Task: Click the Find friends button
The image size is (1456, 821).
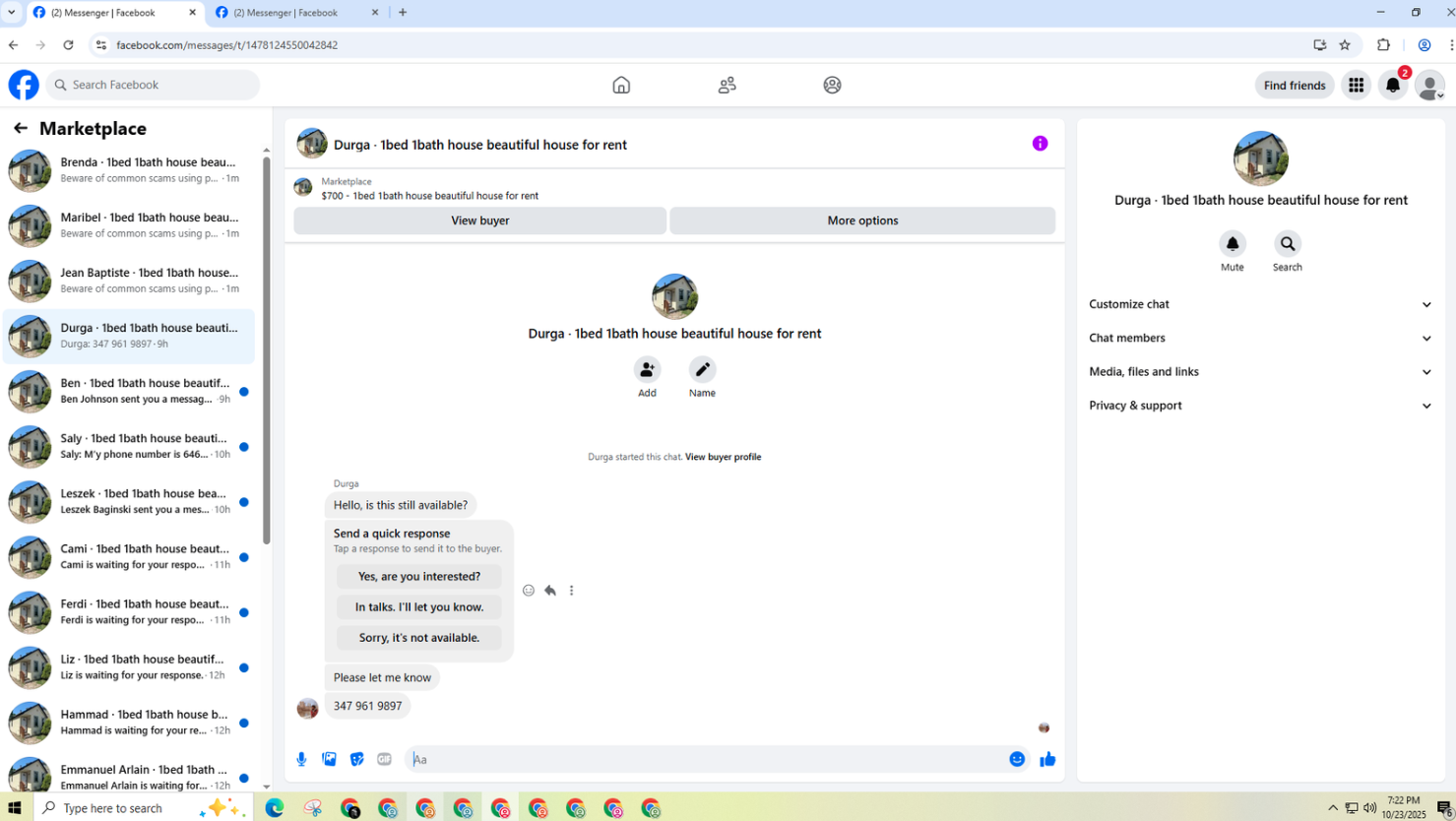Action: coord(1295,86)
